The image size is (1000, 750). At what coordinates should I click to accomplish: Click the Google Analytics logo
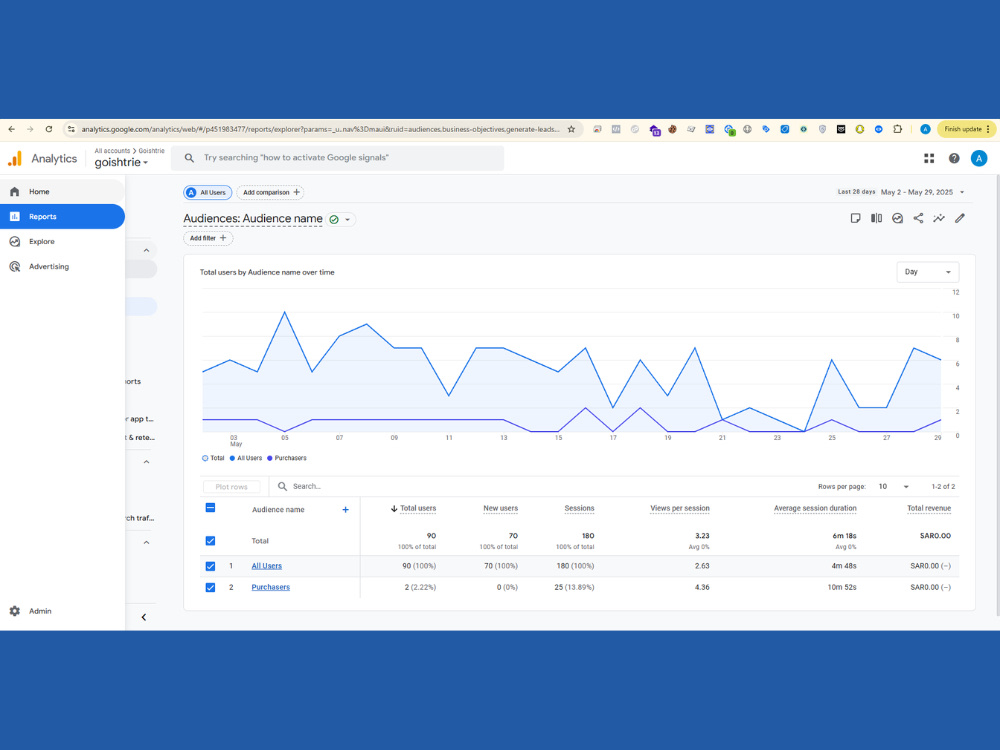click(x=15, y=158)
